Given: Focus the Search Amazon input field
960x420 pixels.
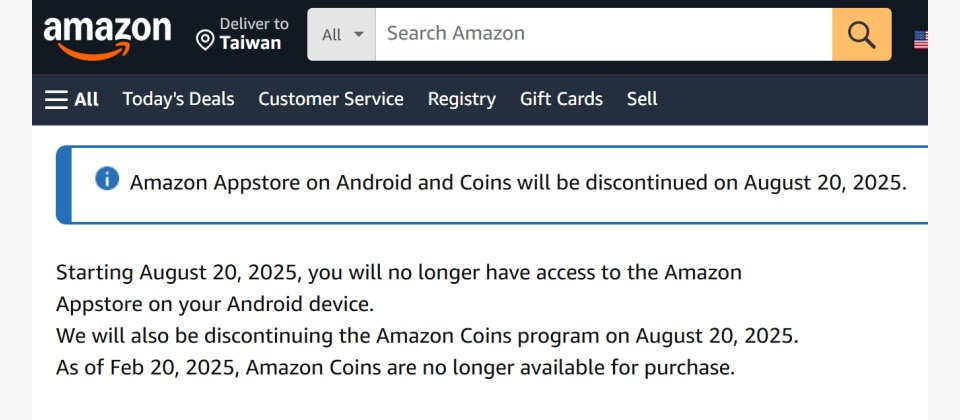Looking at the screenshot, I should pyautogui.click(x=604, y=34).
